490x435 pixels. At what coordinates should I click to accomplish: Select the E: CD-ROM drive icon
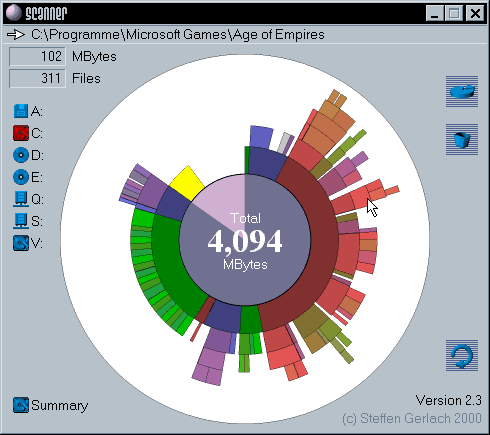(21, 177)
